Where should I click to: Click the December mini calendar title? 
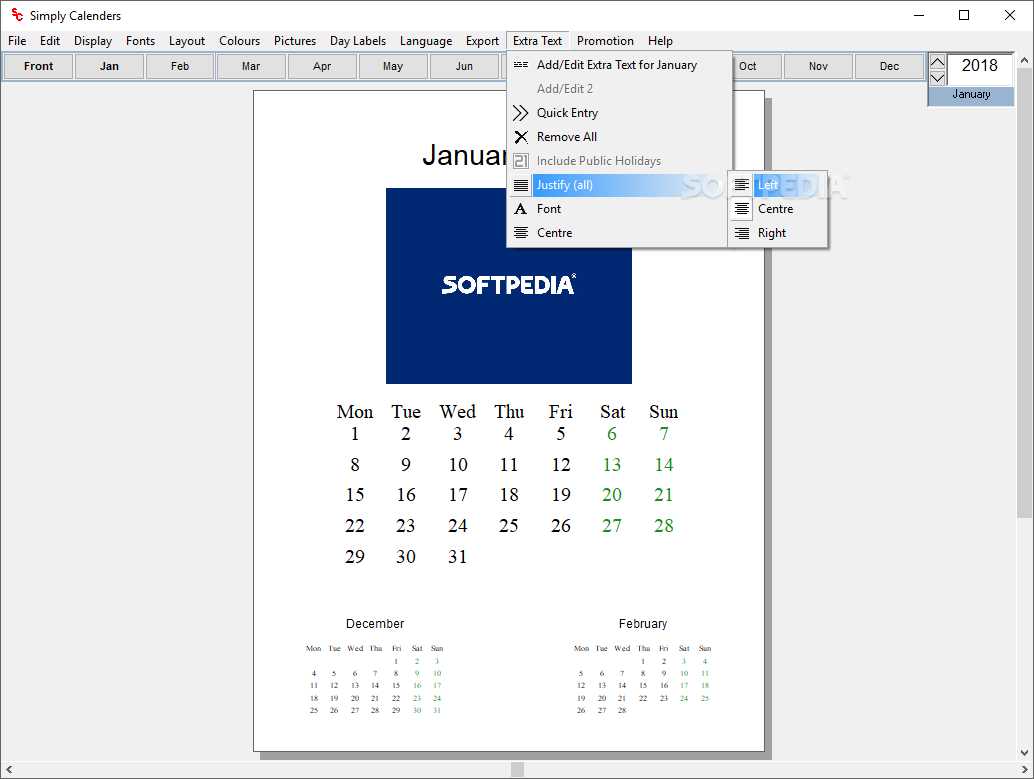375,624
